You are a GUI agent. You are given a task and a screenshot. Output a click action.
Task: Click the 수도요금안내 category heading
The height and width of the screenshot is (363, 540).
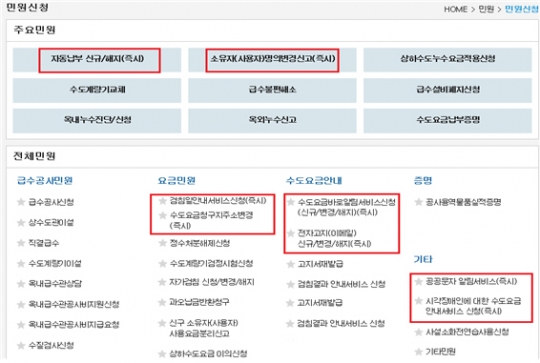[314, 180]
